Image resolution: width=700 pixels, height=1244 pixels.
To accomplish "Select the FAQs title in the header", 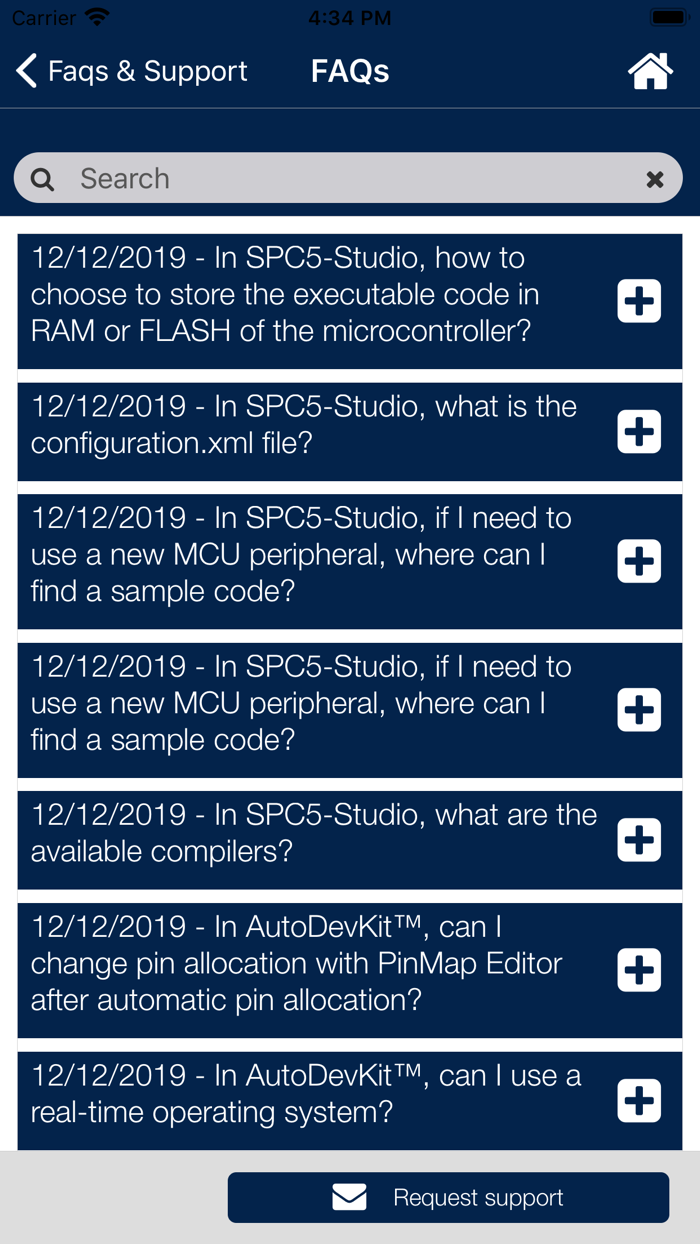I will 349,70.
